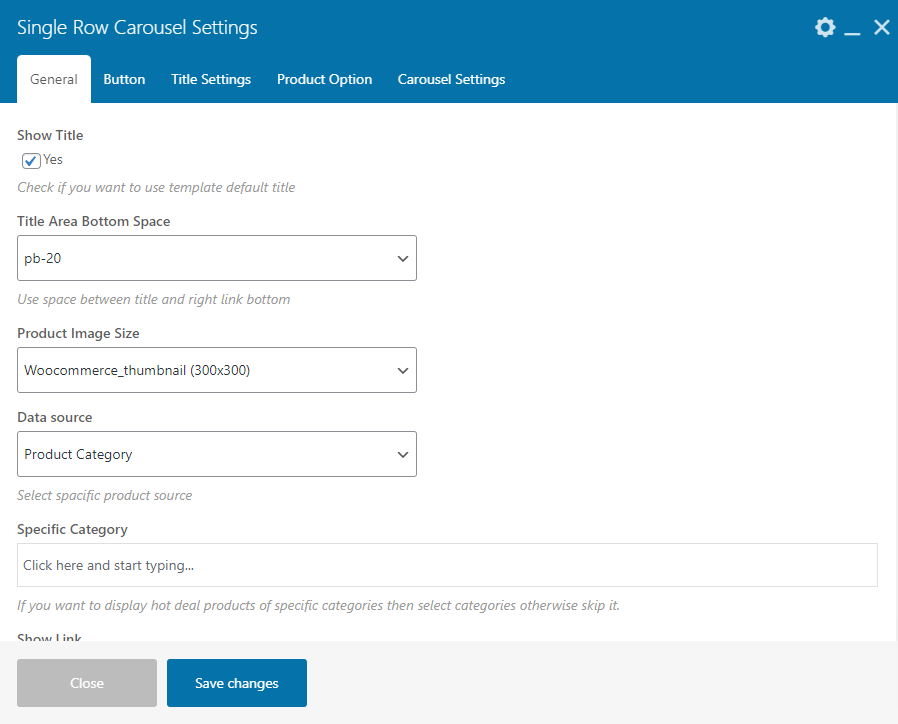The width and height of the screenshot is (898, 724).
Task: Open the gear settings icon in header
Action: click(x=825, y=27)
